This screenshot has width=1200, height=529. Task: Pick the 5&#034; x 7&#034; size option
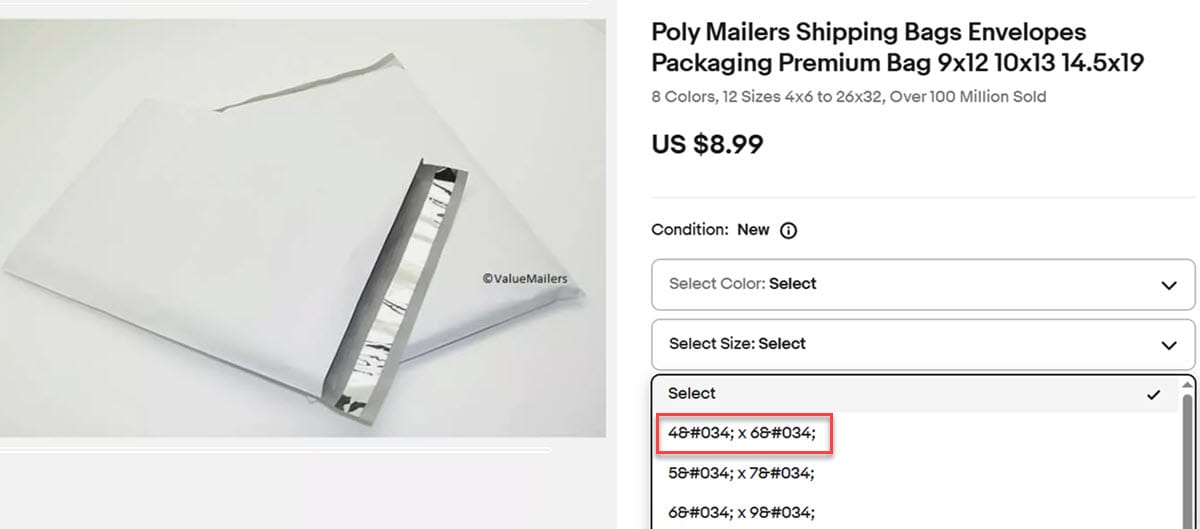tap(742, 472)
